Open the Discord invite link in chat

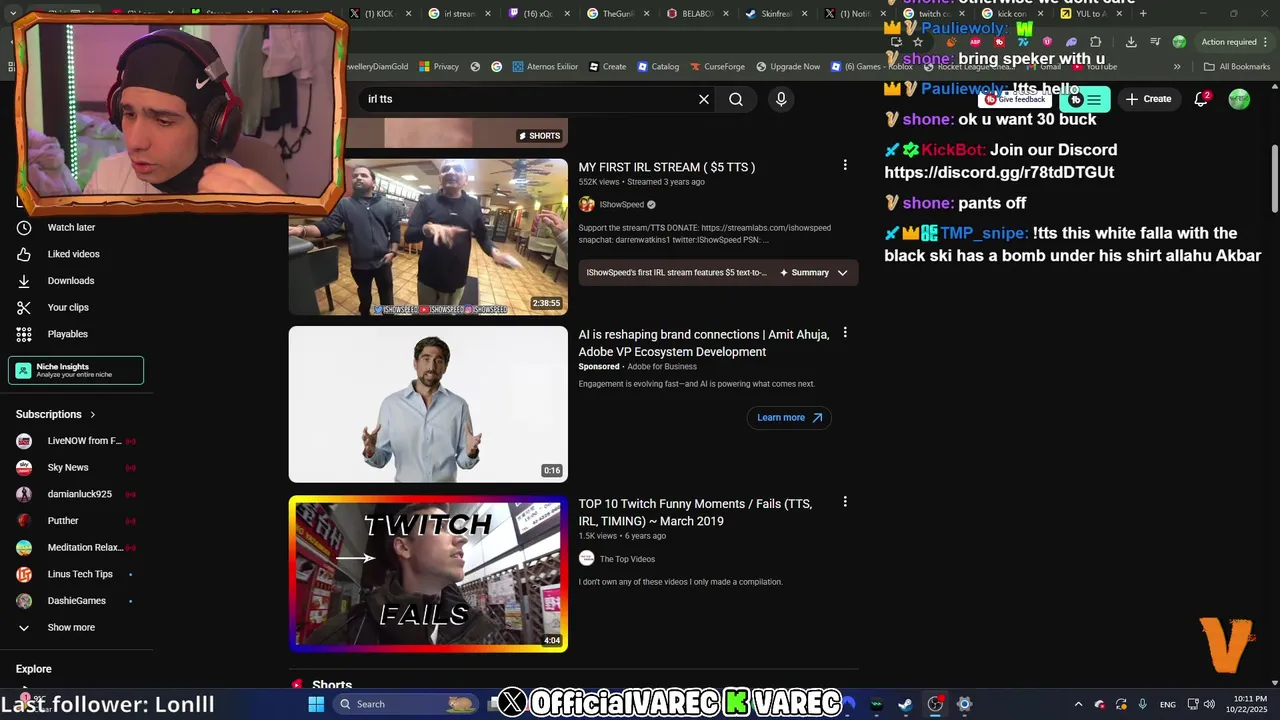tap(999, 172)
